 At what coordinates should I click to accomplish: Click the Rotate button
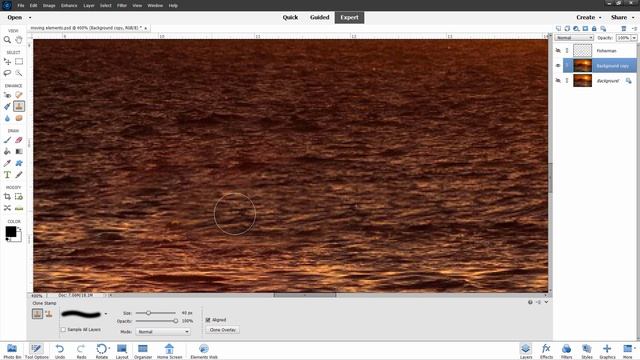tap(102, 351)
